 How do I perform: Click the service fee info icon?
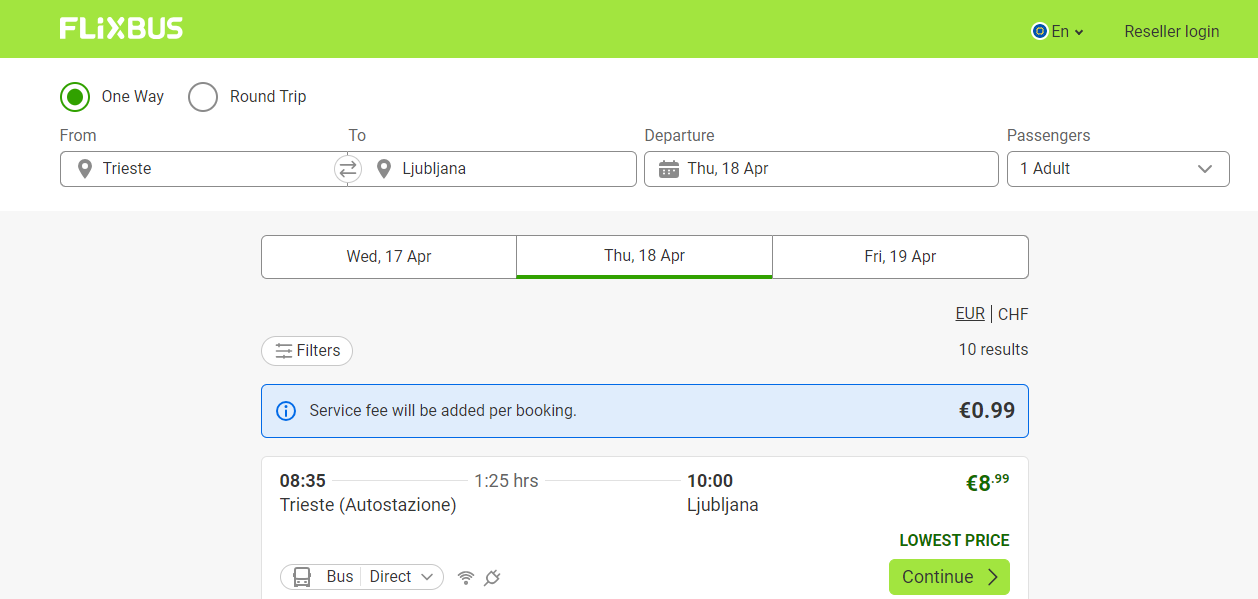click(x=286, y=411)
